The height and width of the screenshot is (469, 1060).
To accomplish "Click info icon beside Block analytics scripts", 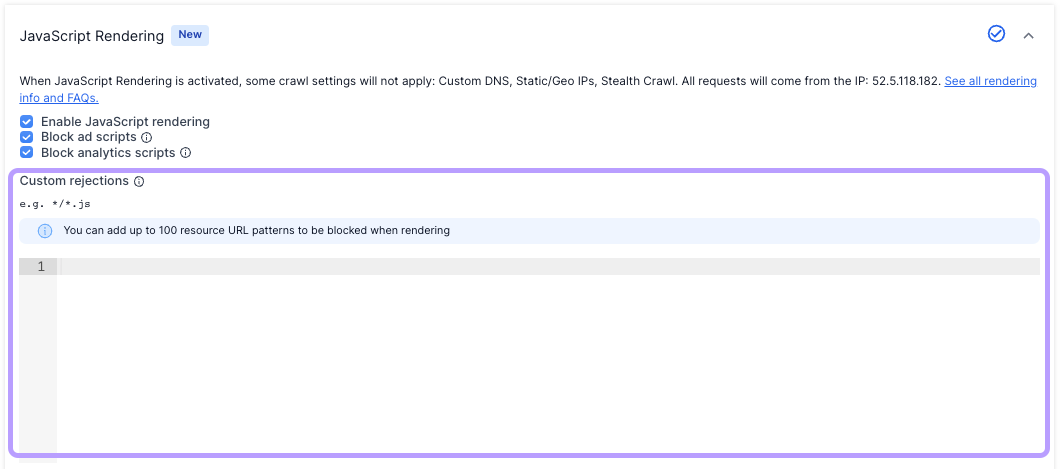I will point(185,153).
